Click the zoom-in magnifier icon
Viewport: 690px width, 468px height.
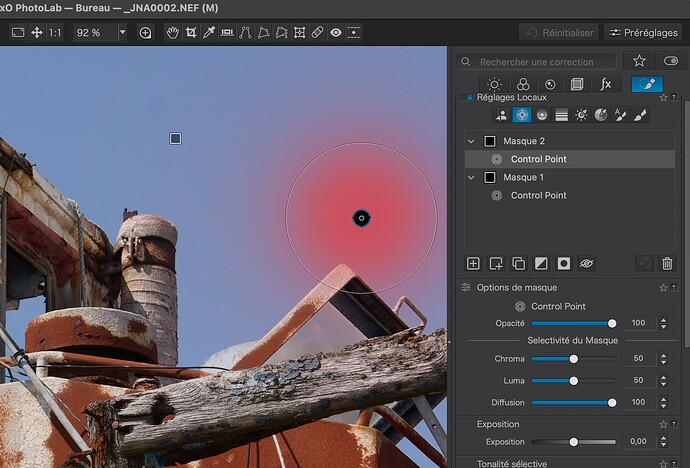[x=145, y=32]
